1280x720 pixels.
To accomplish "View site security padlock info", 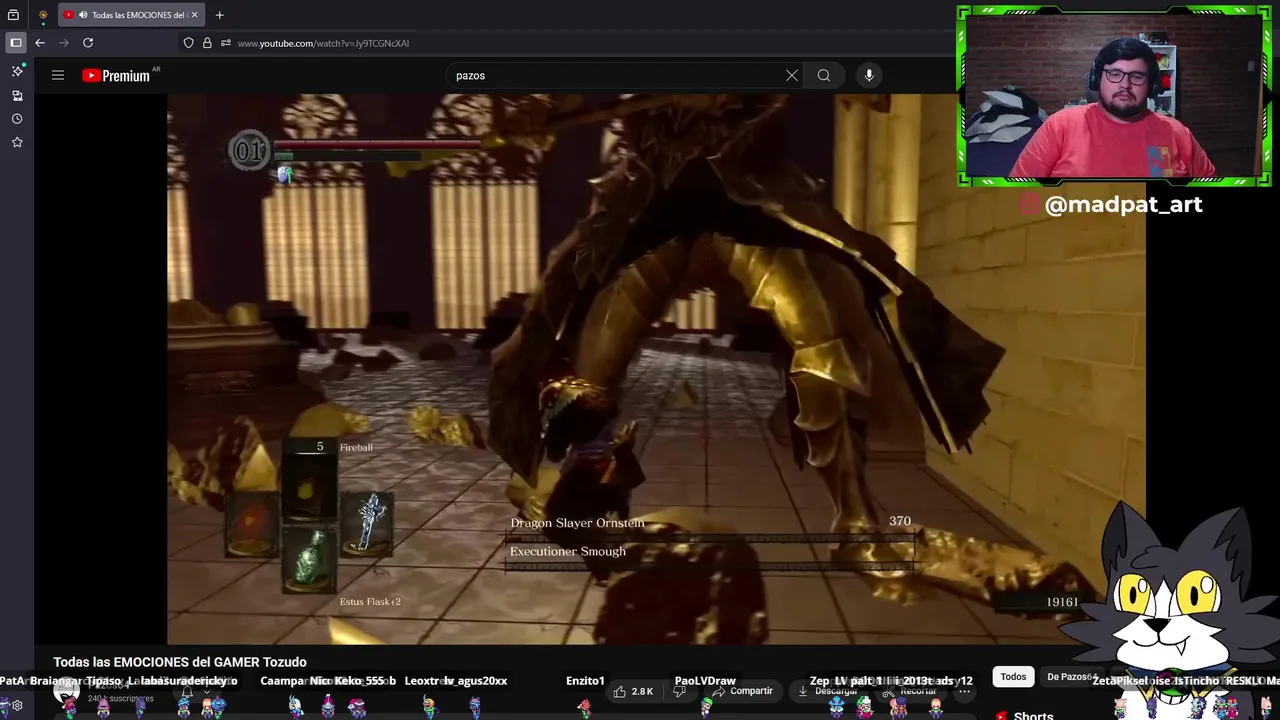I will click(x=207, y=43).
